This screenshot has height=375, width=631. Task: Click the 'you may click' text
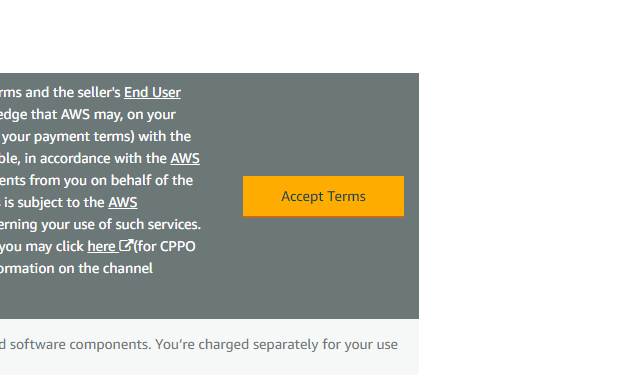(42, 246)
